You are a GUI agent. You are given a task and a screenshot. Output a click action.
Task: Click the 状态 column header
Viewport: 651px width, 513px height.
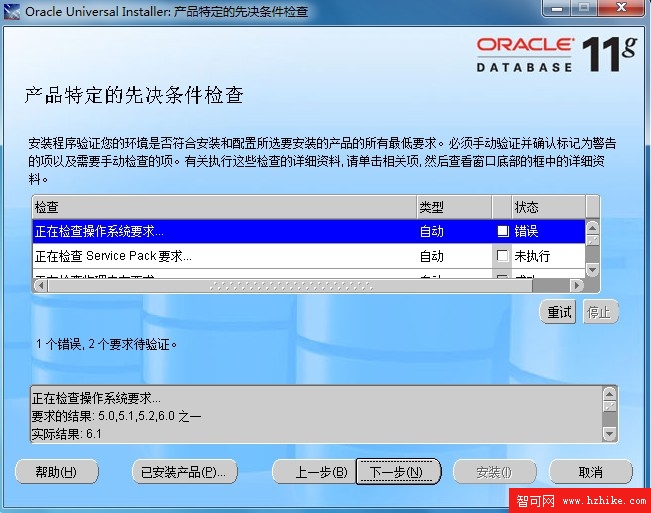point(548,207)
